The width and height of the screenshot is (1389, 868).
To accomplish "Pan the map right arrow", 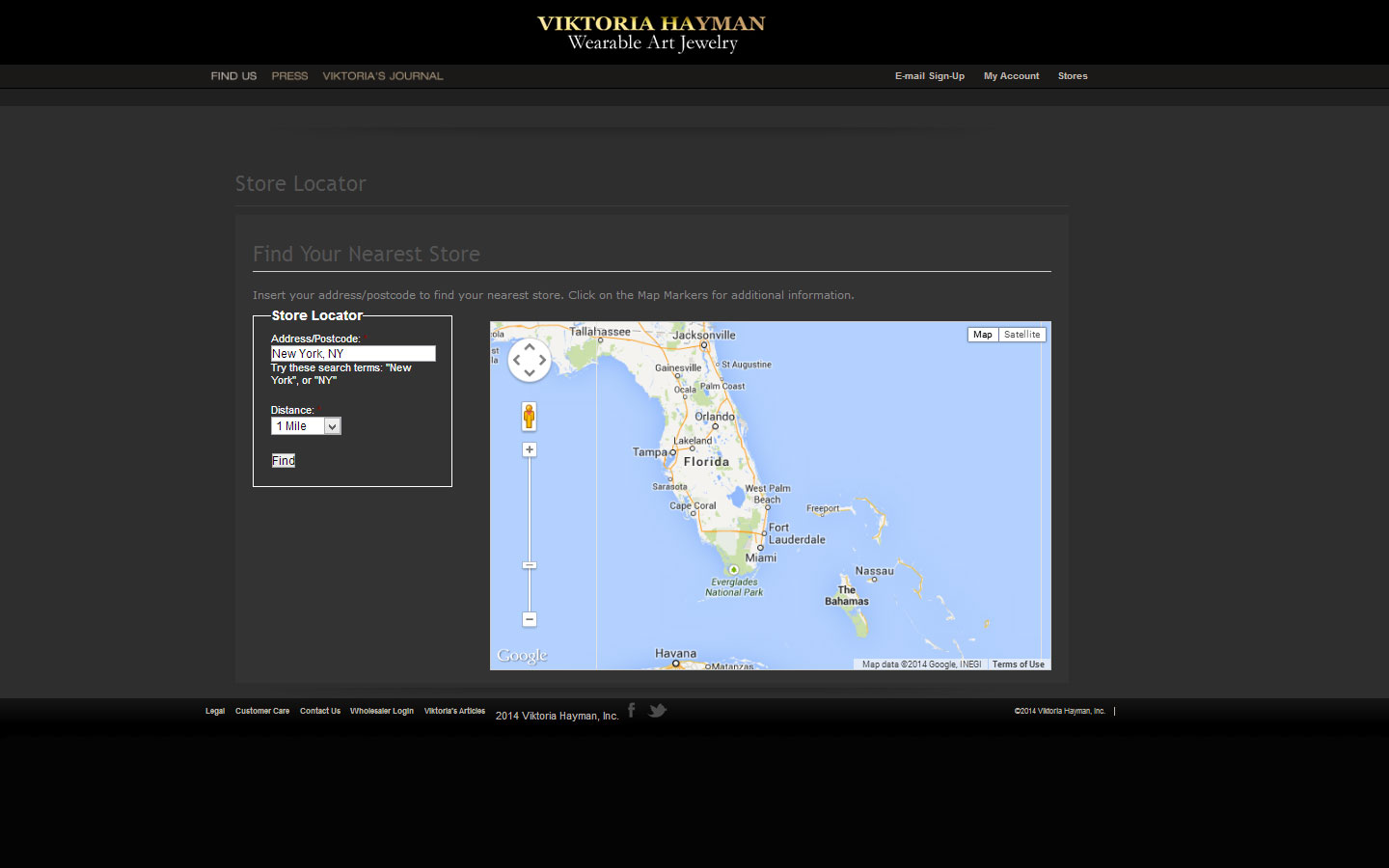I will (x=543, y=361).
